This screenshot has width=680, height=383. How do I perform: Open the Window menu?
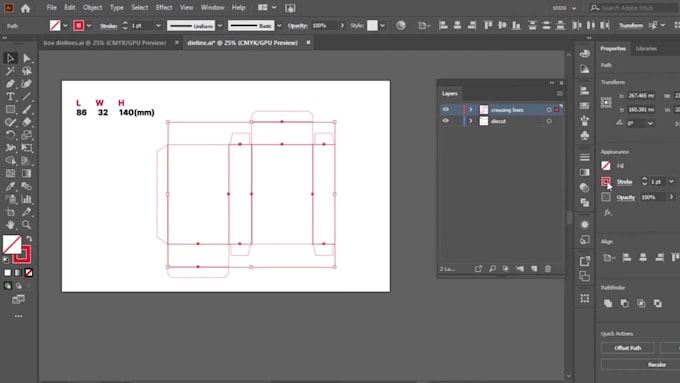[x=212, y=8]
